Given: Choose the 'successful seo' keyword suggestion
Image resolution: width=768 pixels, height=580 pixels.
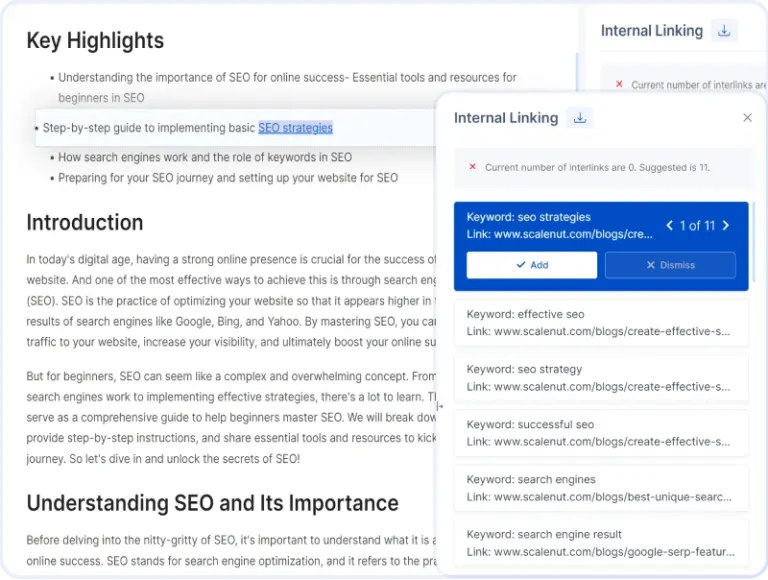Looking at the screenshot, I should tap(601, 433).
